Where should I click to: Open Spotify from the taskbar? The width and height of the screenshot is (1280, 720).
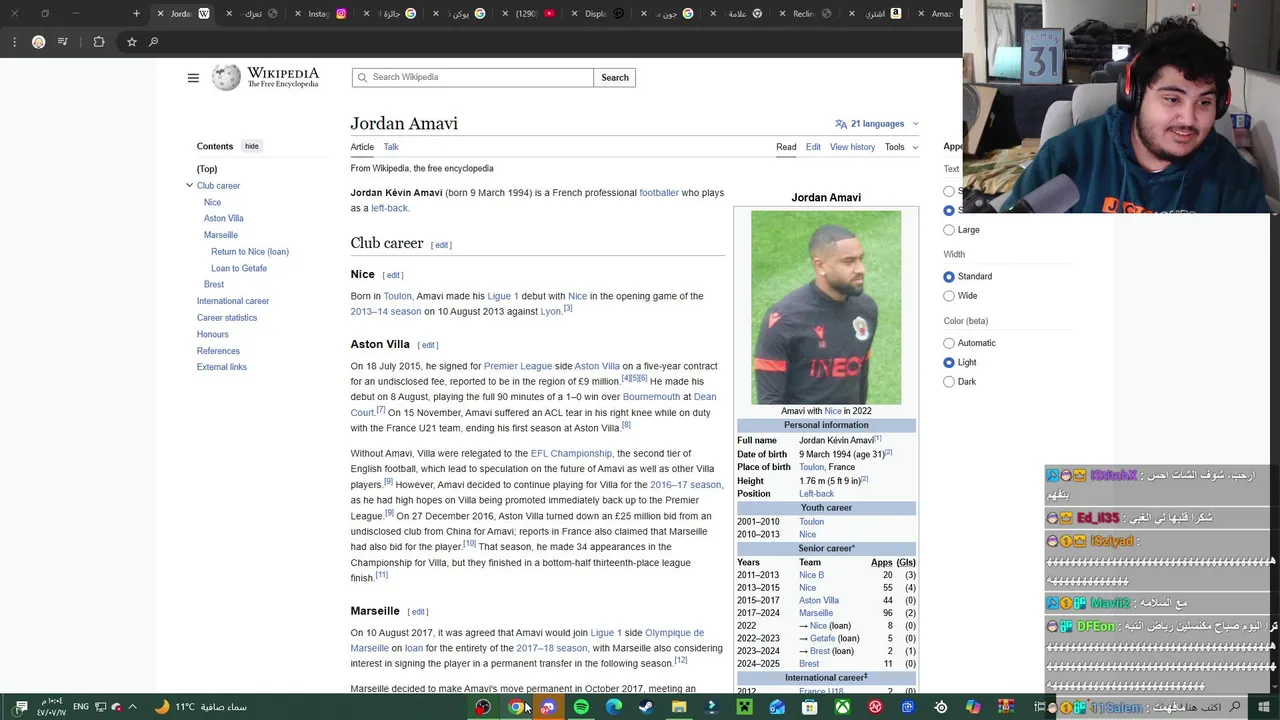click(581, 707)
